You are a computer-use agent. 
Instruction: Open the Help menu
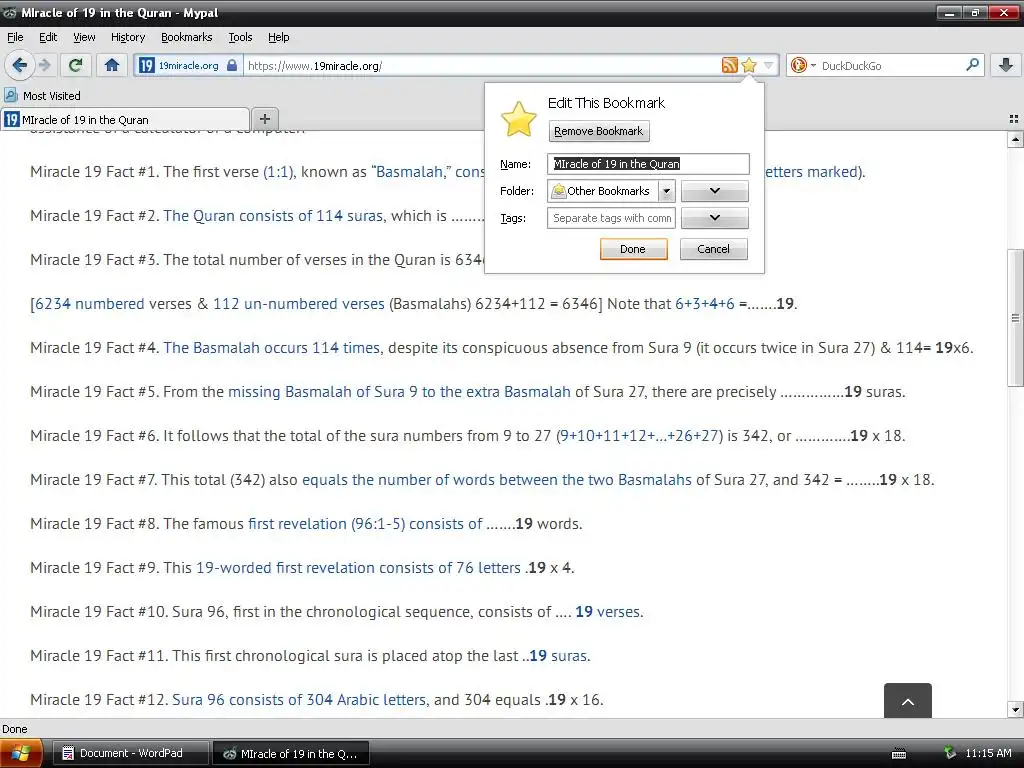pos(278,37)
